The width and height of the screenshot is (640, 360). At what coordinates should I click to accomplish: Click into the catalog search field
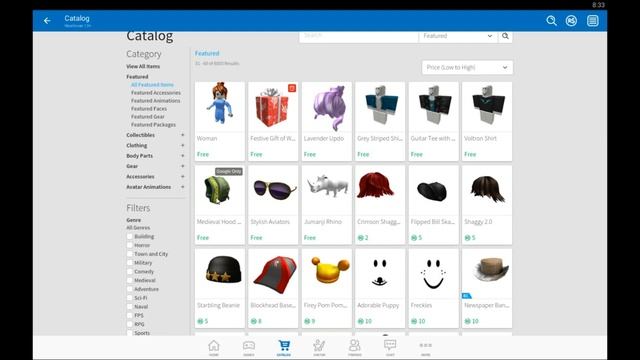pos(359,36)
